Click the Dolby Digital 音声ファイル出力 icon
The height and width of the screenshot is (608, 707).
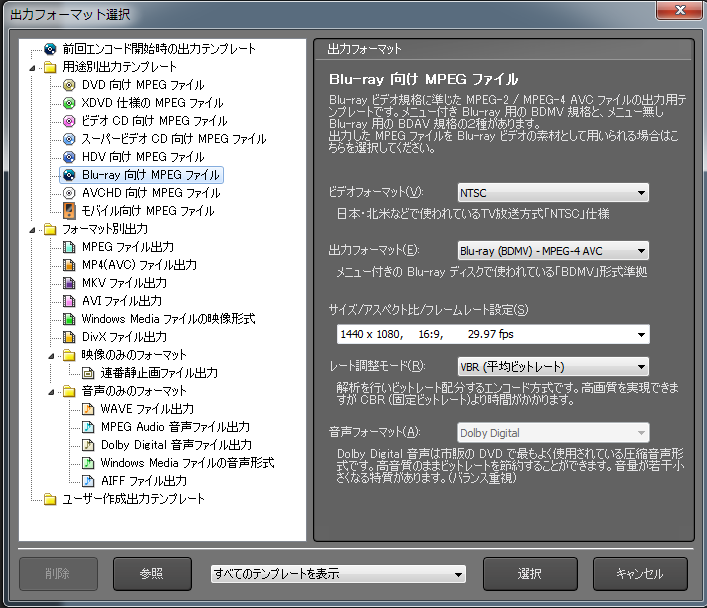click(88, 445)
